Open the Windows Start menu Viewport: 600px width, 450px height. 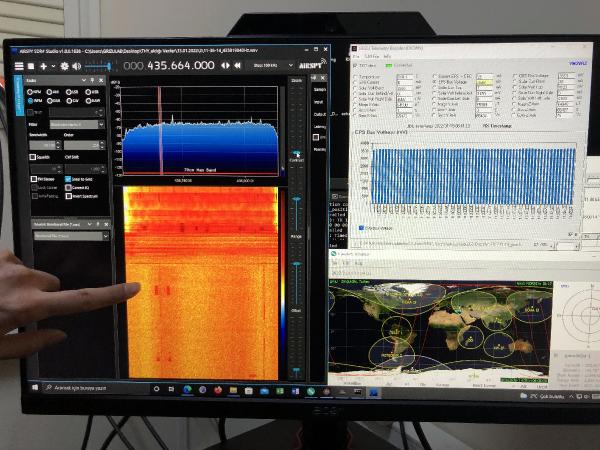click(34, 387)
